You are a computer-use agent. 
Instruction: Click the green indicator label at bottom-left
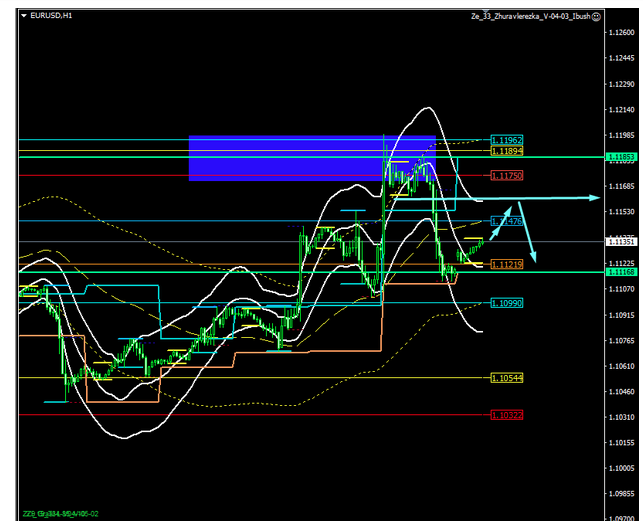(60, 514)
